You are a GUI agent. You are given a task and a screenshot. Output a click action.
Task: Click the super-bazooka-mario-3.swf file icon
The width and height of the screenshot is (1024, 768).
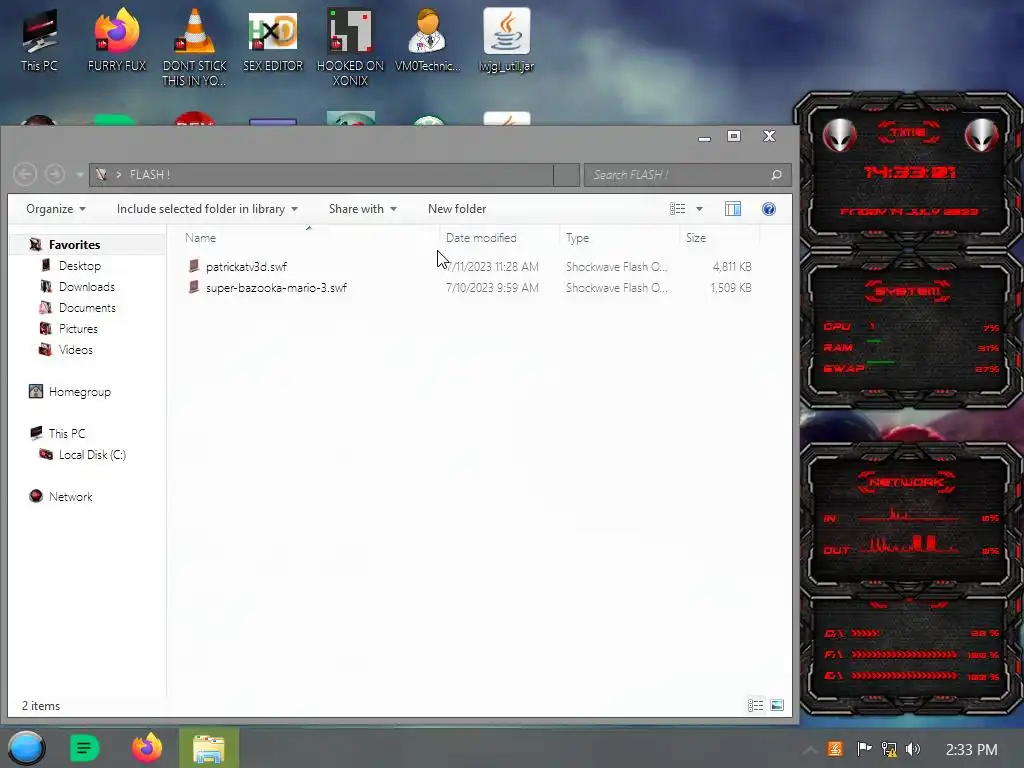[x=194, y=287]
